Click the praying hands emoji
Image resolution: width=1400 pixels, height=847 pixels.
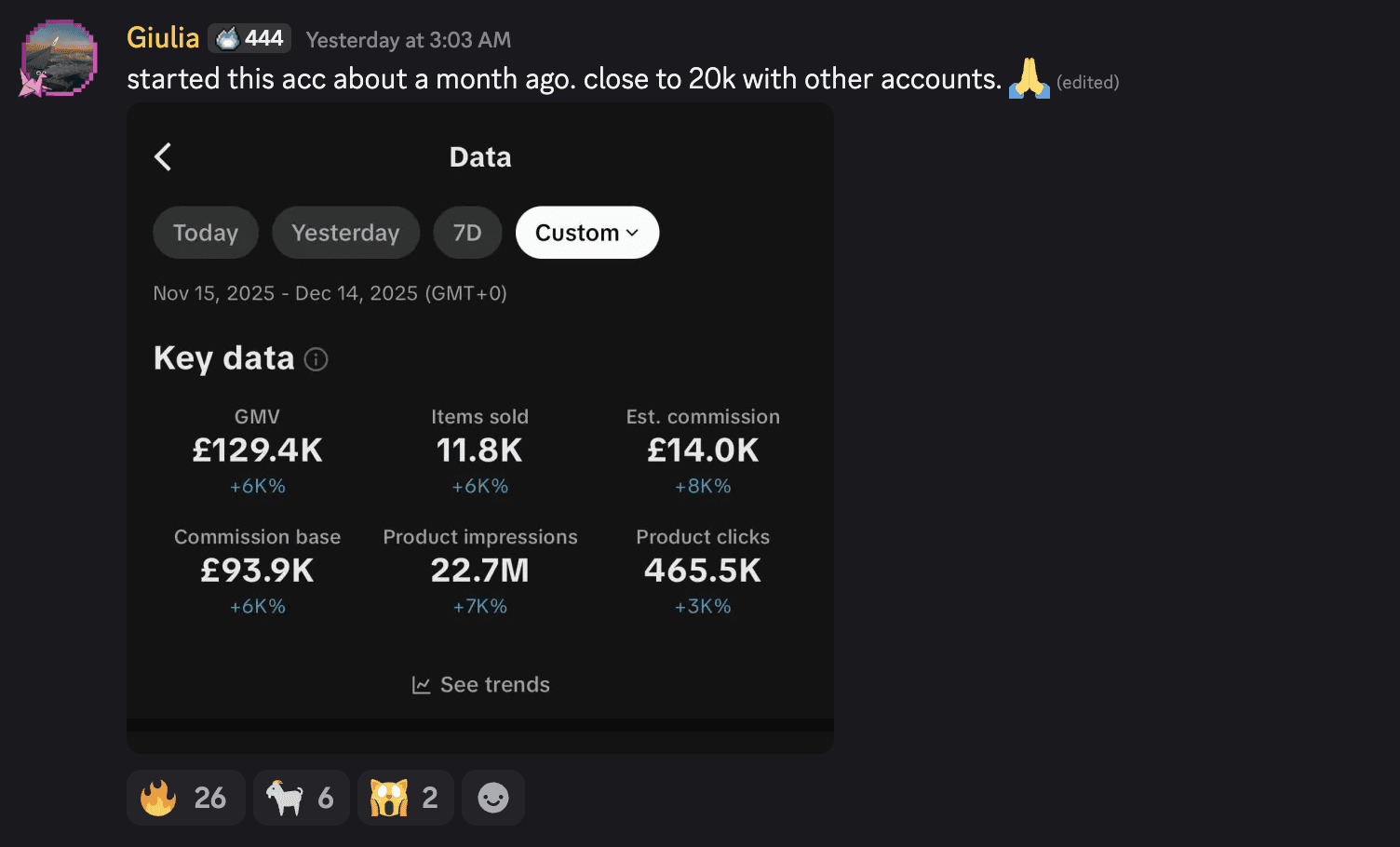click(x=1029, y=78)
